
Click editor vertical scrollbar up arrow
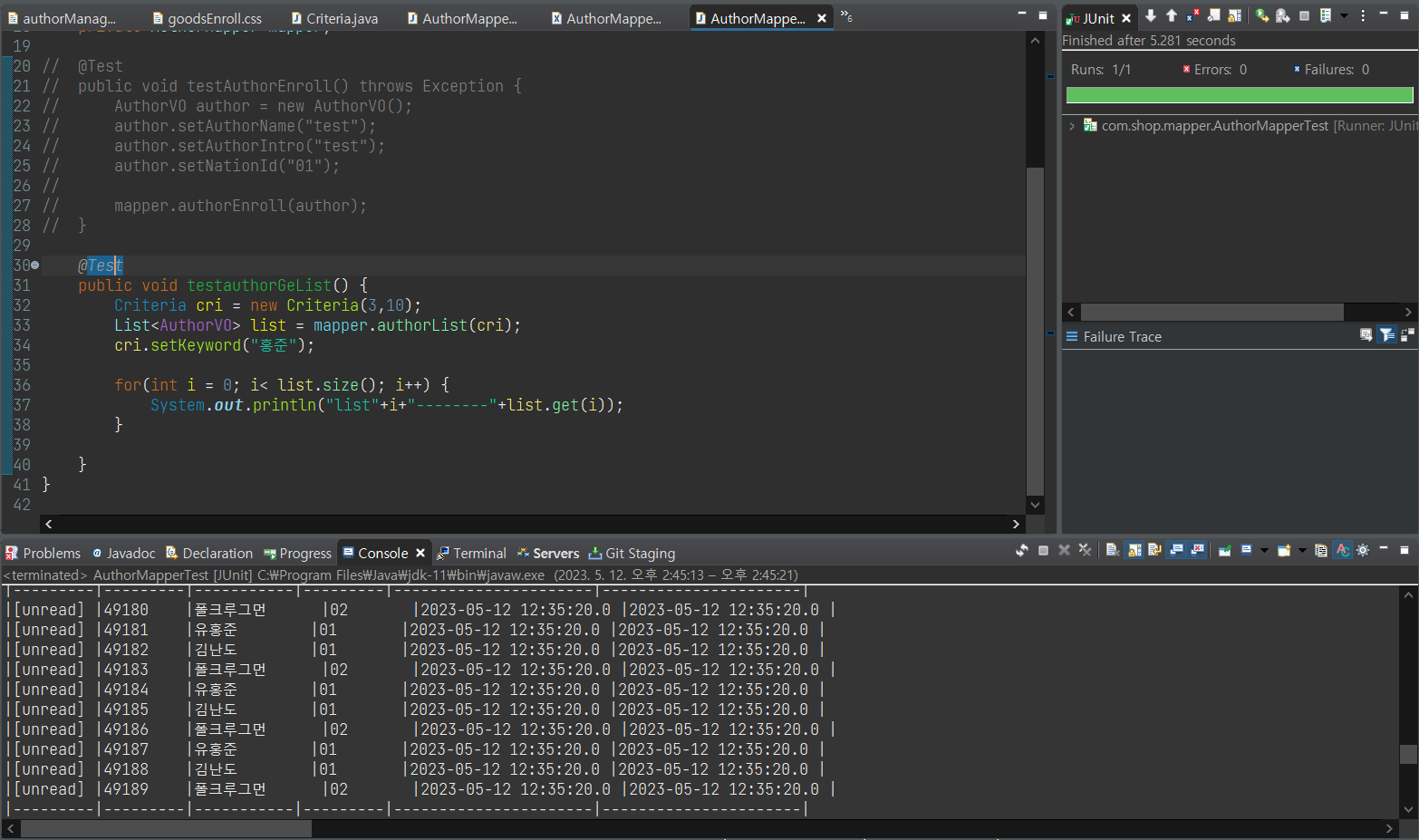(1035, 40)
